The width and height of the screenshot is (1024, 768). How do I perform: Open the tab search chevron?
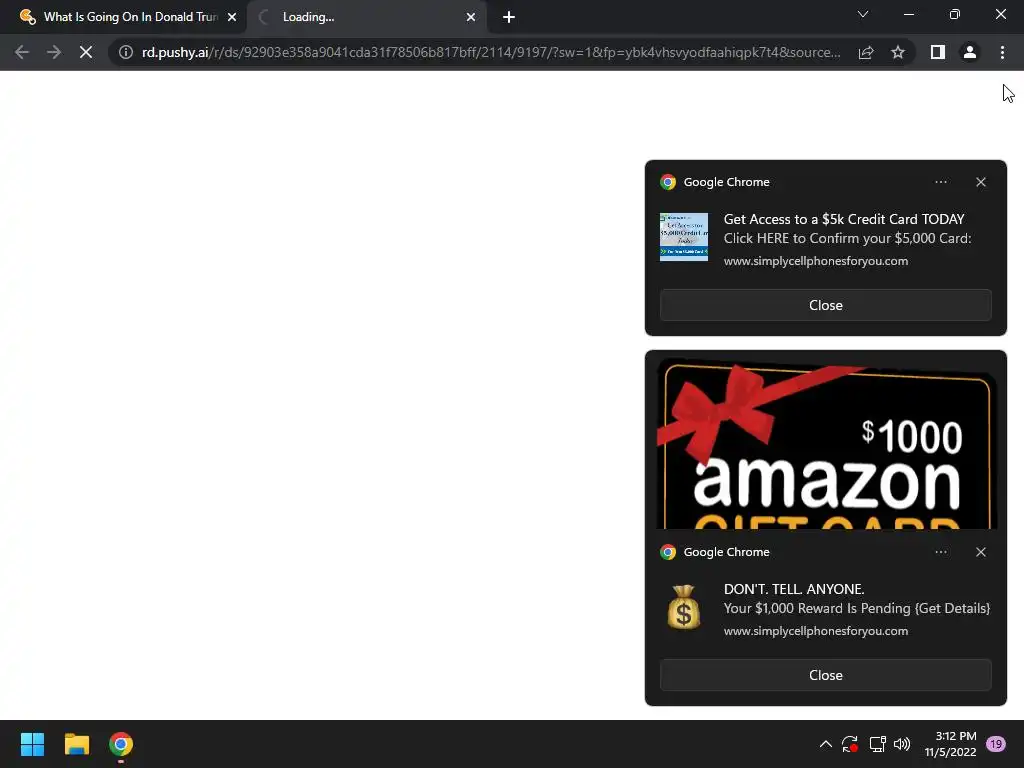point(863,14)
